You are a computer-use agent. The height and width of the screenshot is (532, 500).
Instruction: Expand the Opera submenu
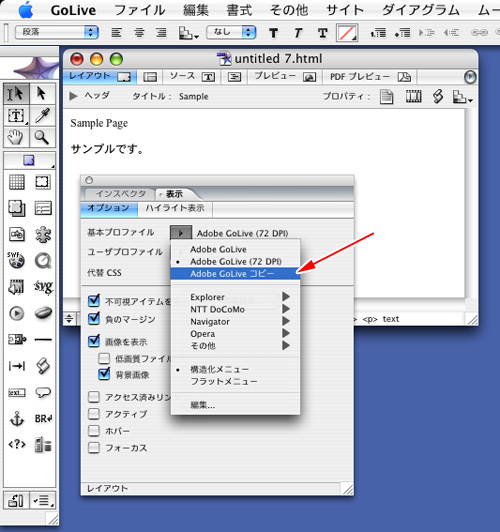click(235, 334)
